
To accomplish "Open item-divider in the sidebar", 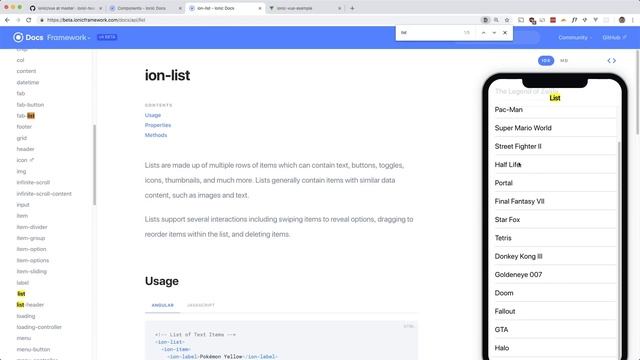I will tap(32, 227).
